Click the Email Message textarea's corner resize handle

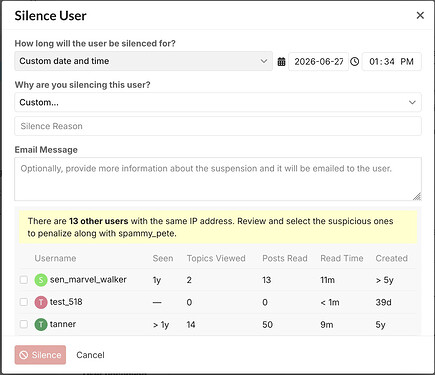[417, 196]
